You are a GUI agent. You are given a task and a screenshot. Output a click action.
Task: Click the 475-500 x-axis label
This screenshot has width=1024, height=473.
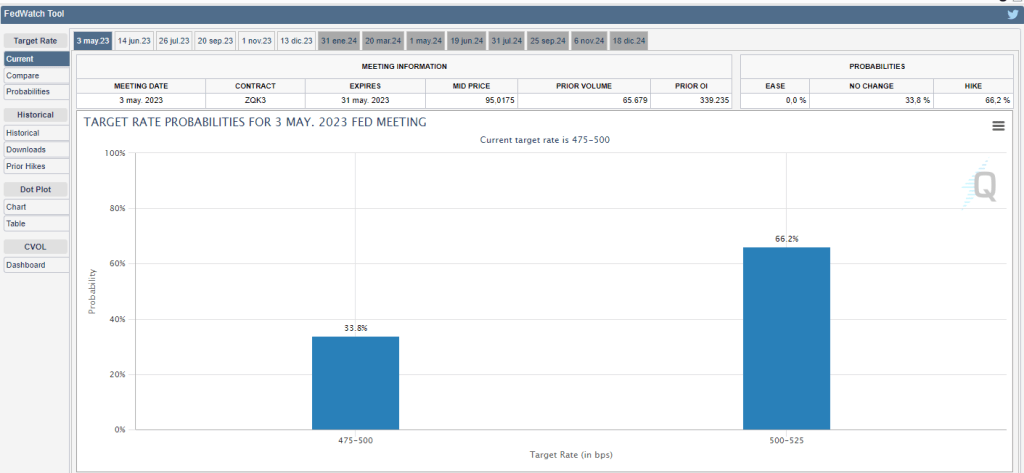click(355, 441)
